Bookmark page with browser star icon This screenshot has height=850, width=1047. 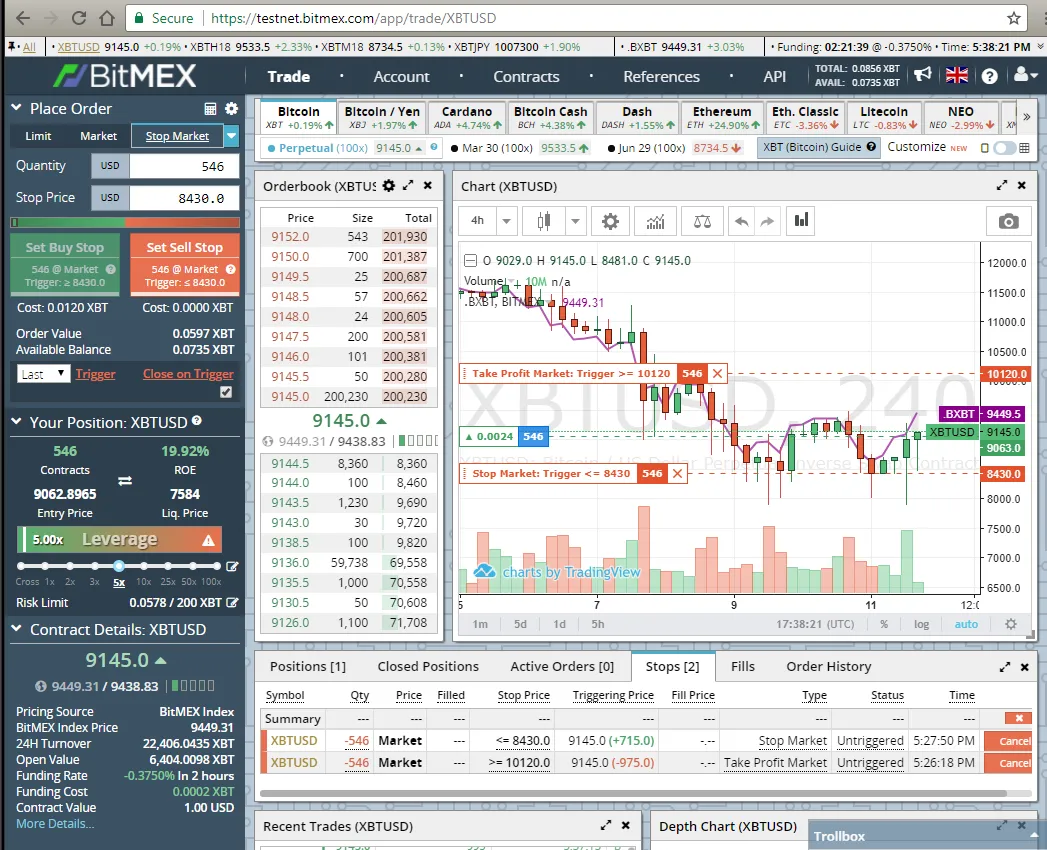pyautogui.click(x=1013, y=18)
